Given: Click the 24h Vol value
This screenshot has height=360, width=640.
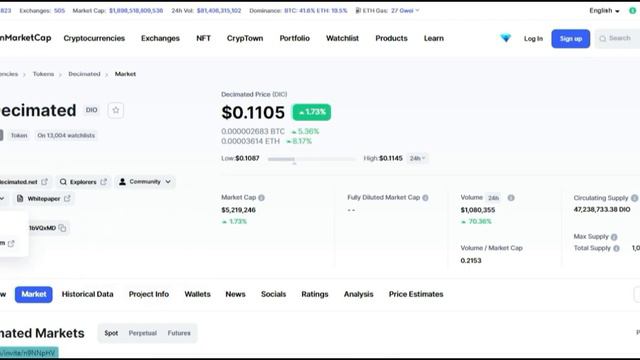Looking at the screenshot, I should click(219, 11).
